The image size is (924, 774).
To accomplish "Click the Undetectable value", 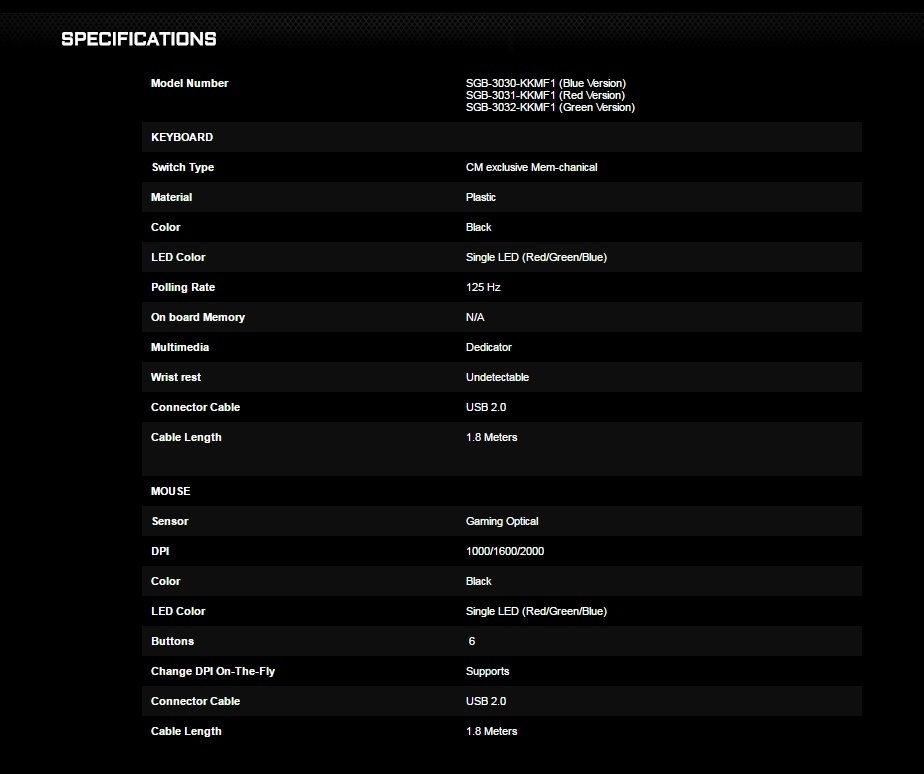I will click(497, 377).
